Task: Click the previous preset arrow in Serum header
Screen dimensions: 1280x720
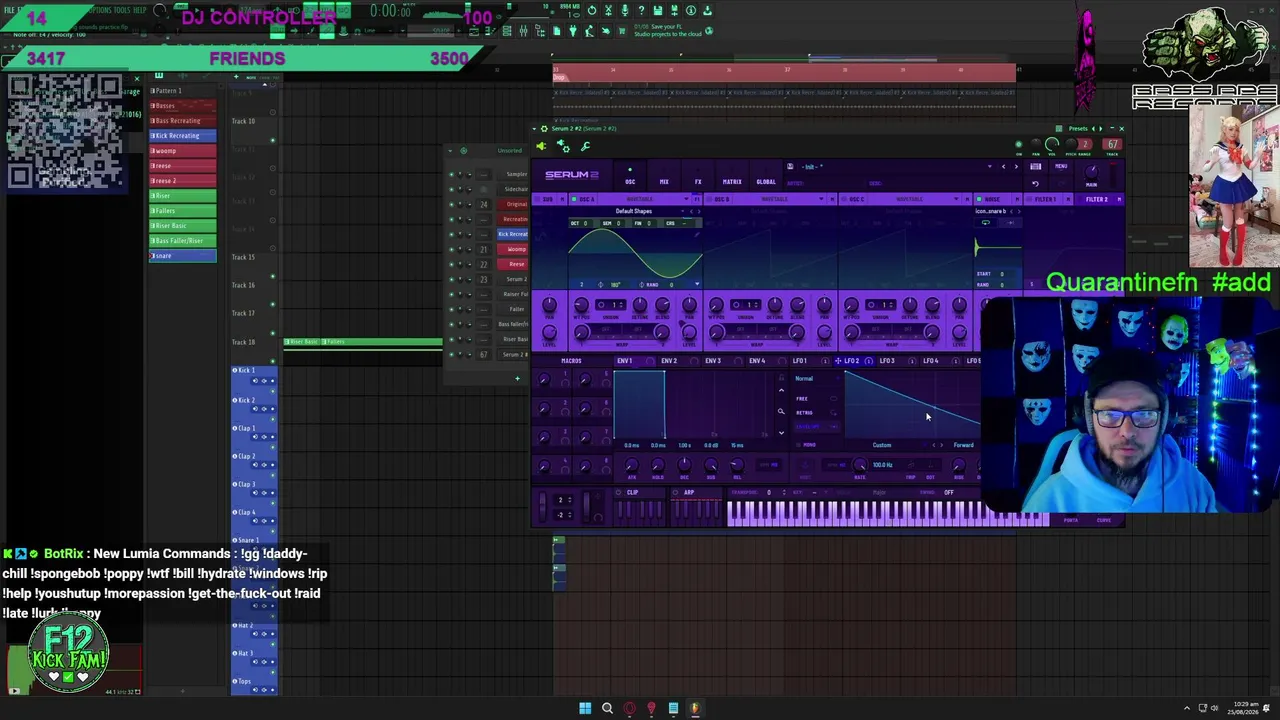Action: tap(1003, 167)
